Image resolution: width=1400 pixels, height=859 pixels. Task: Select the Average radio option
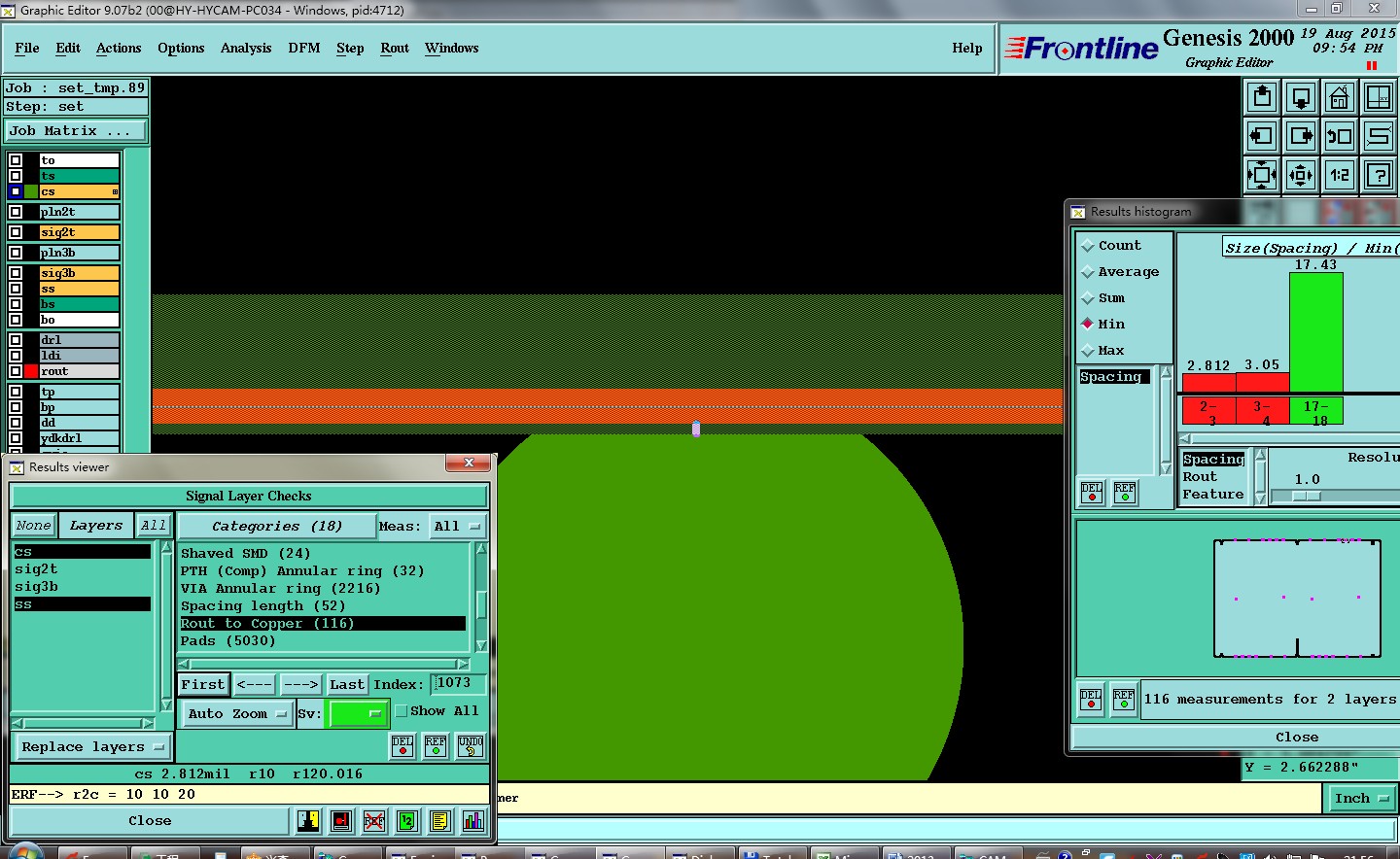point(1088,272)
